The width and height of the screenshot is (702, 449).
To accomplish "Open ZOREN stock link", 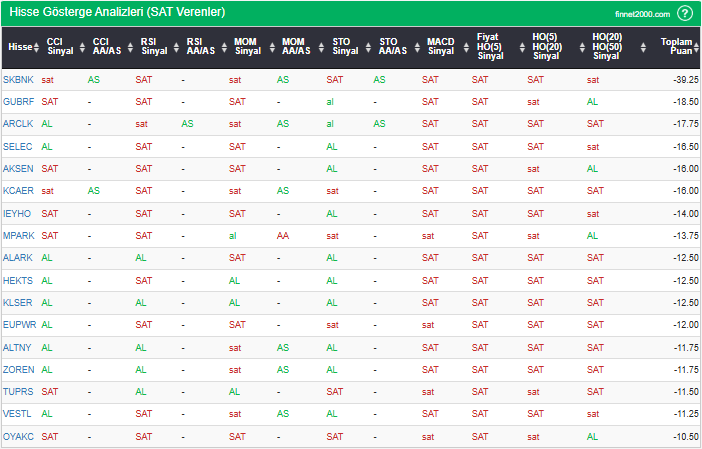I will (19, 369).
